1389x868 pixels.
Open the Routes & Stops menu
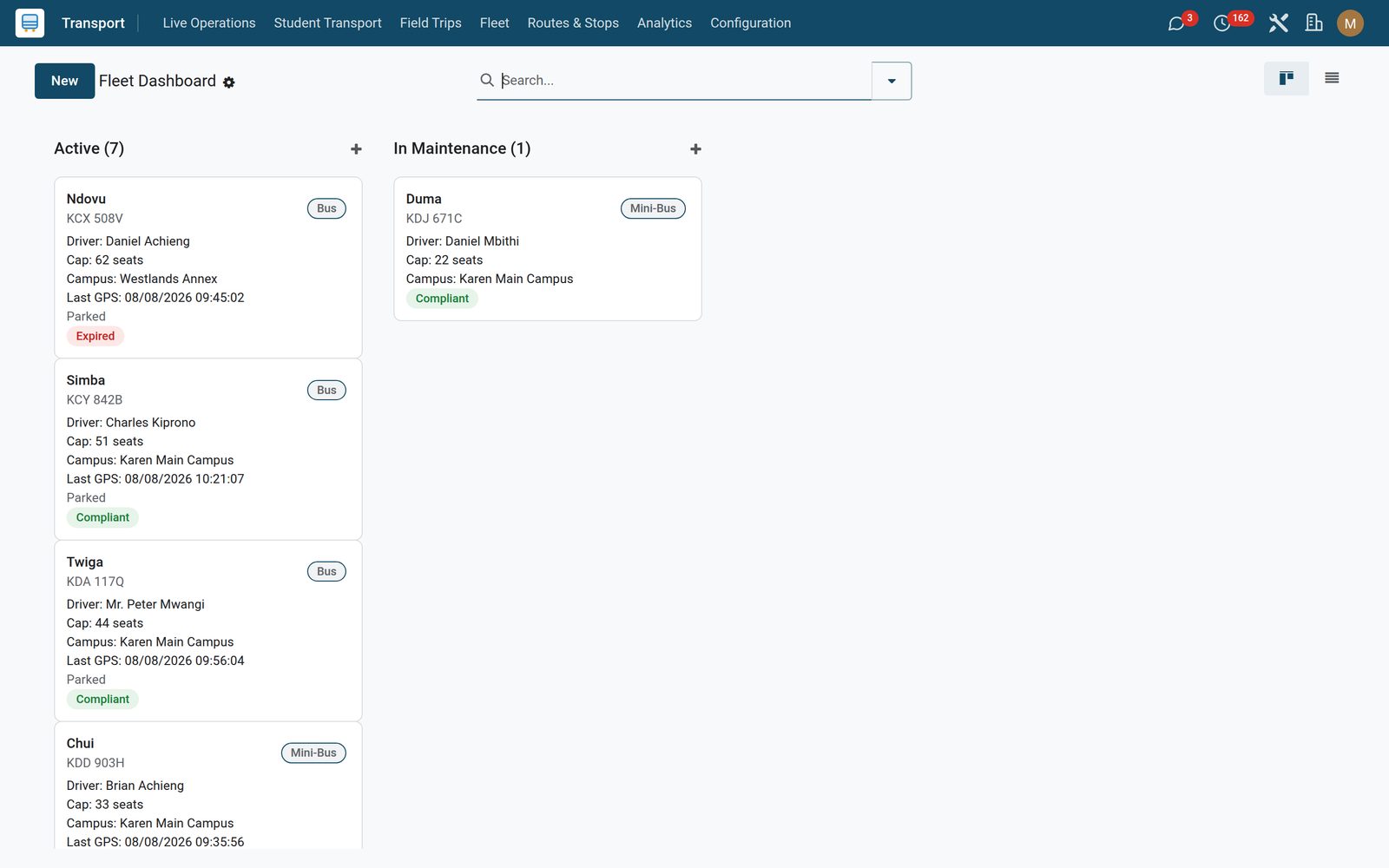(573, 23)
